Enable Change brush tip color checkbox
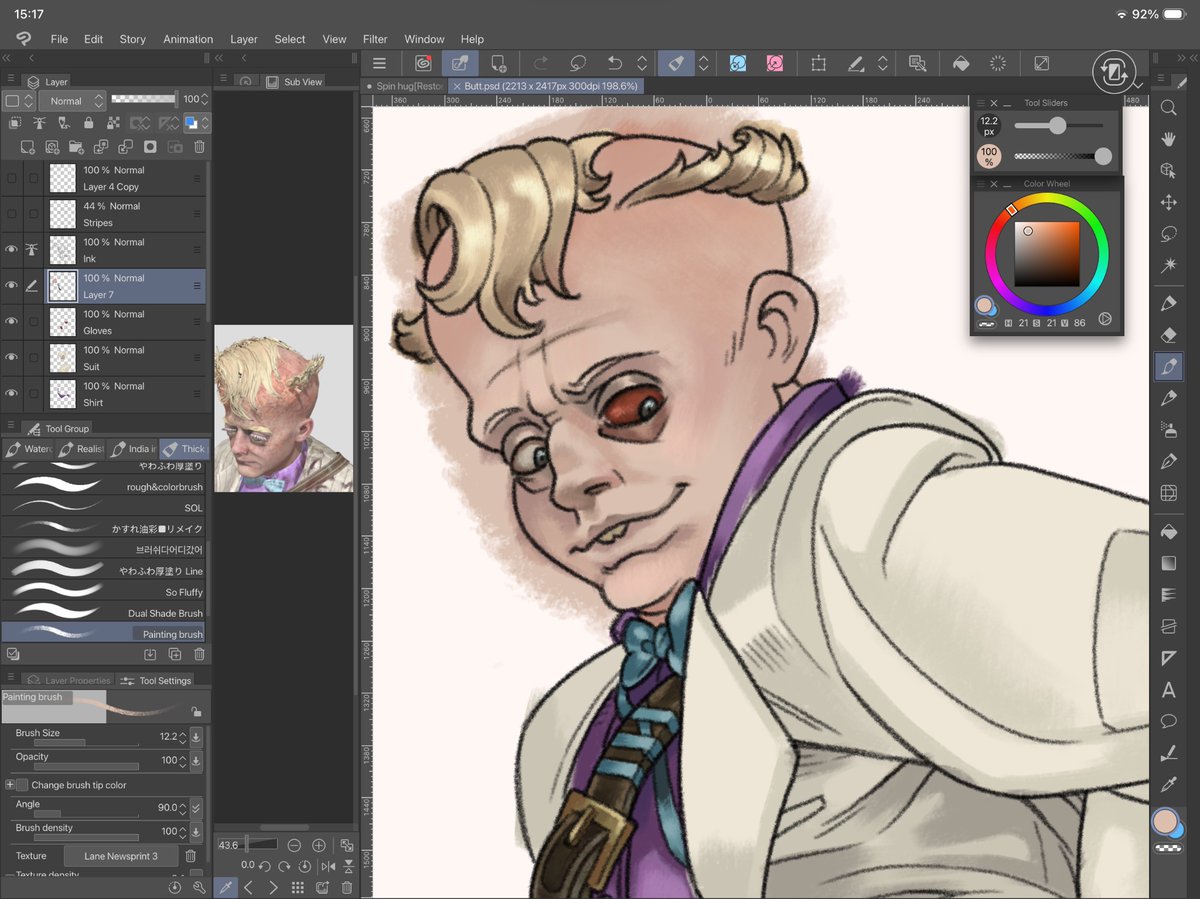1200x899 pixels. click(x=23, y=785)
